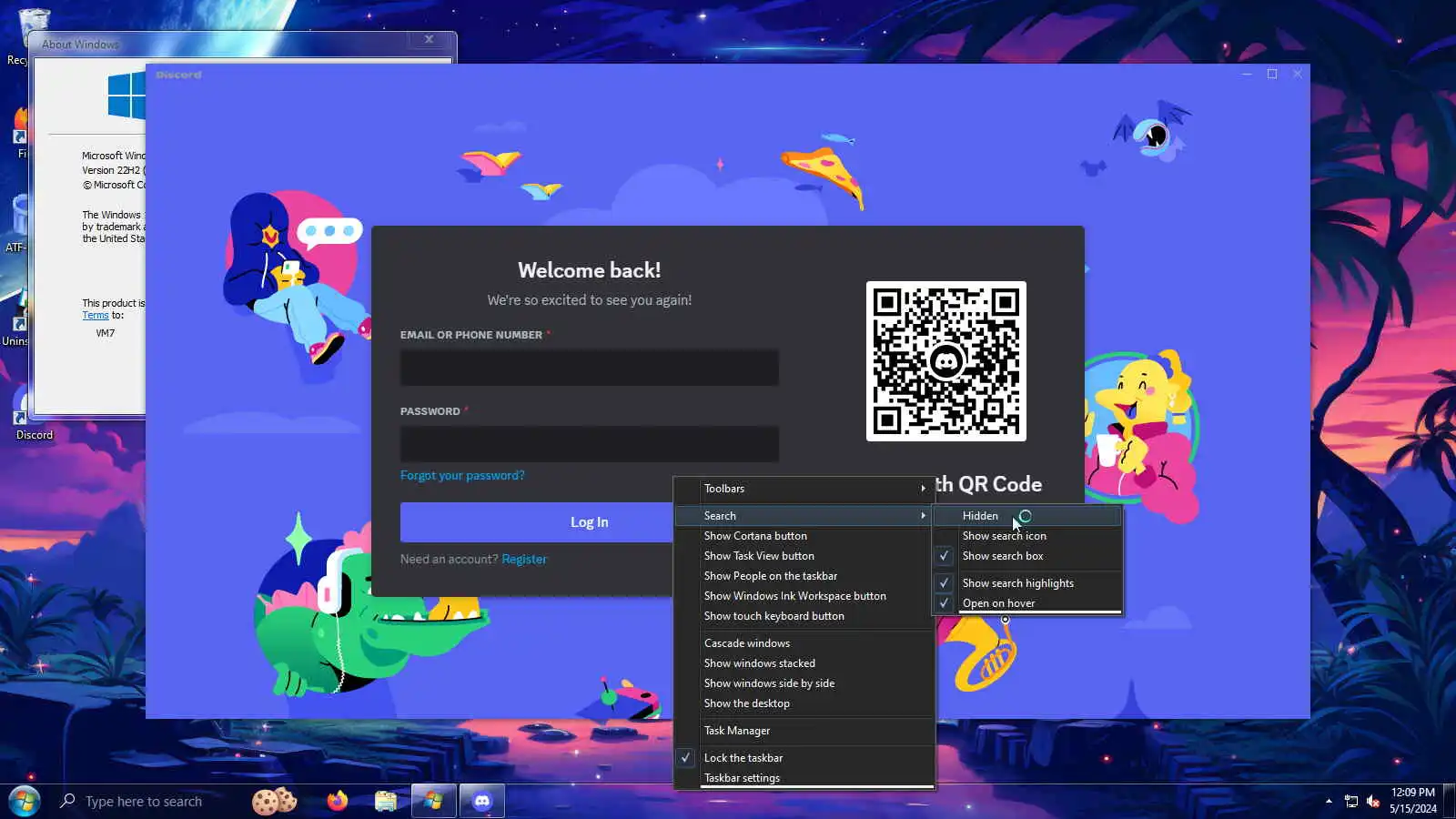
Task: Open the network icon in the system tray
Action: click(x=1351, y=802)
